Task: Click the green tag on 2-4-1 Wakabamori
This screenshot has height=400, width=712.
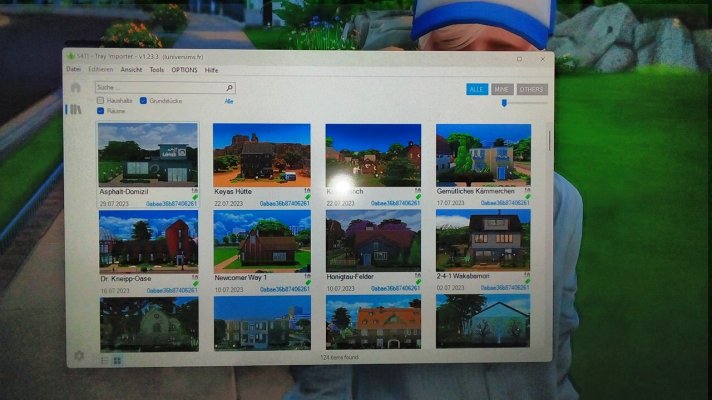Action: point(527,281)
